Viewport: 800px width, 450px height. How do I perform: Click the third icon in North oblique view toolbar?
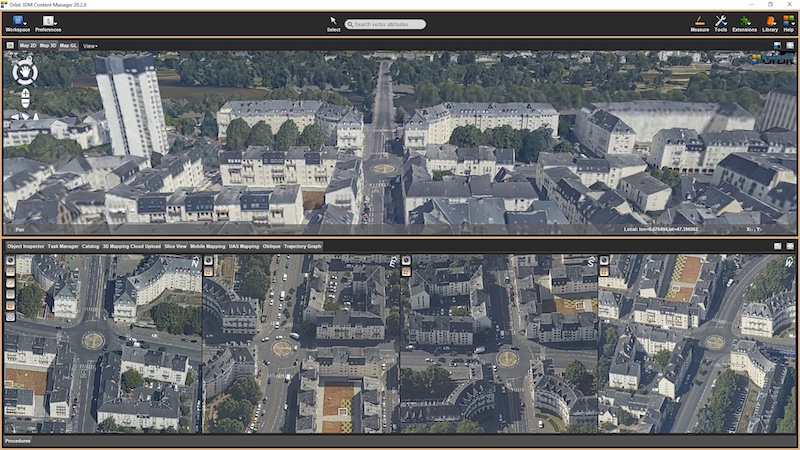[x=10, y=283]
